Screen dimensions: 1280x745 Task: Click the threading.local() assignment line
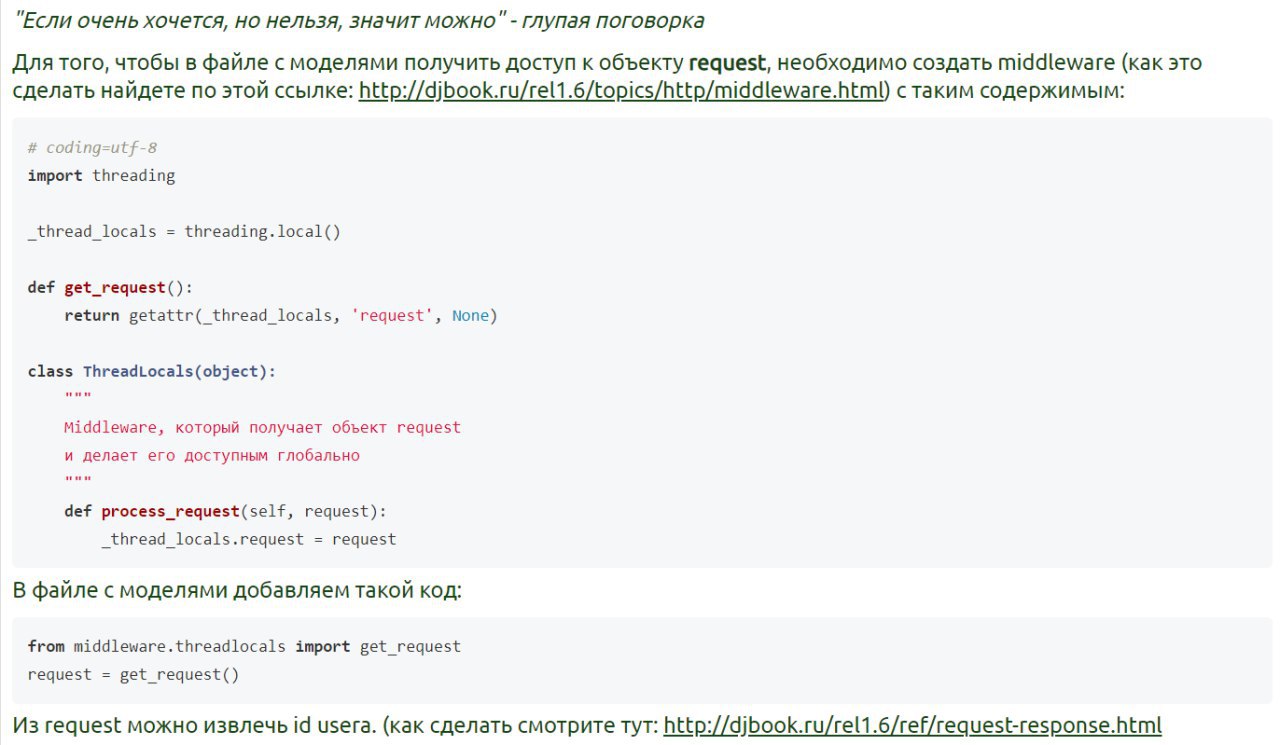[x=184, y=232]
